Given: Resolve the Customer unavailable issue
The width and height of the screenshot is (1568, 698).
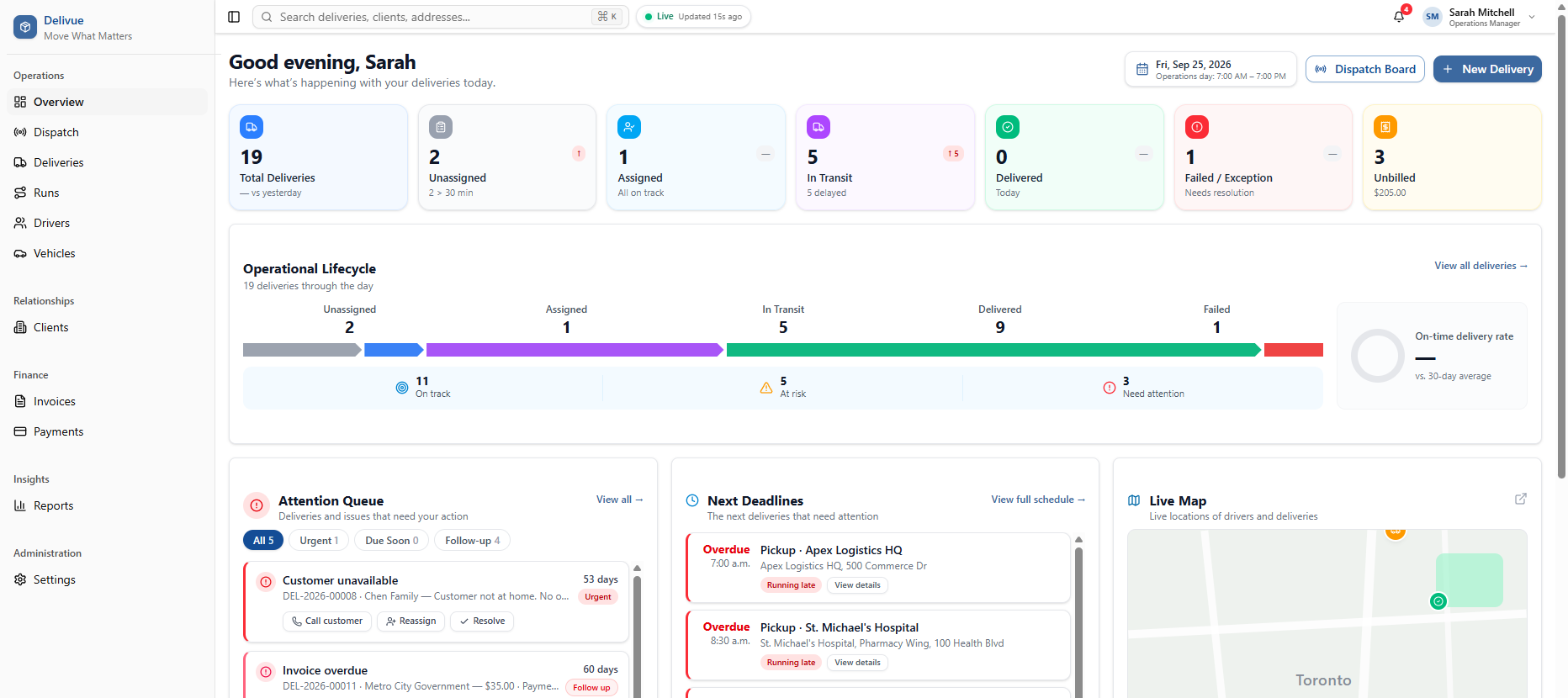Looking at the screenshot, I should [x=482, y=621].
